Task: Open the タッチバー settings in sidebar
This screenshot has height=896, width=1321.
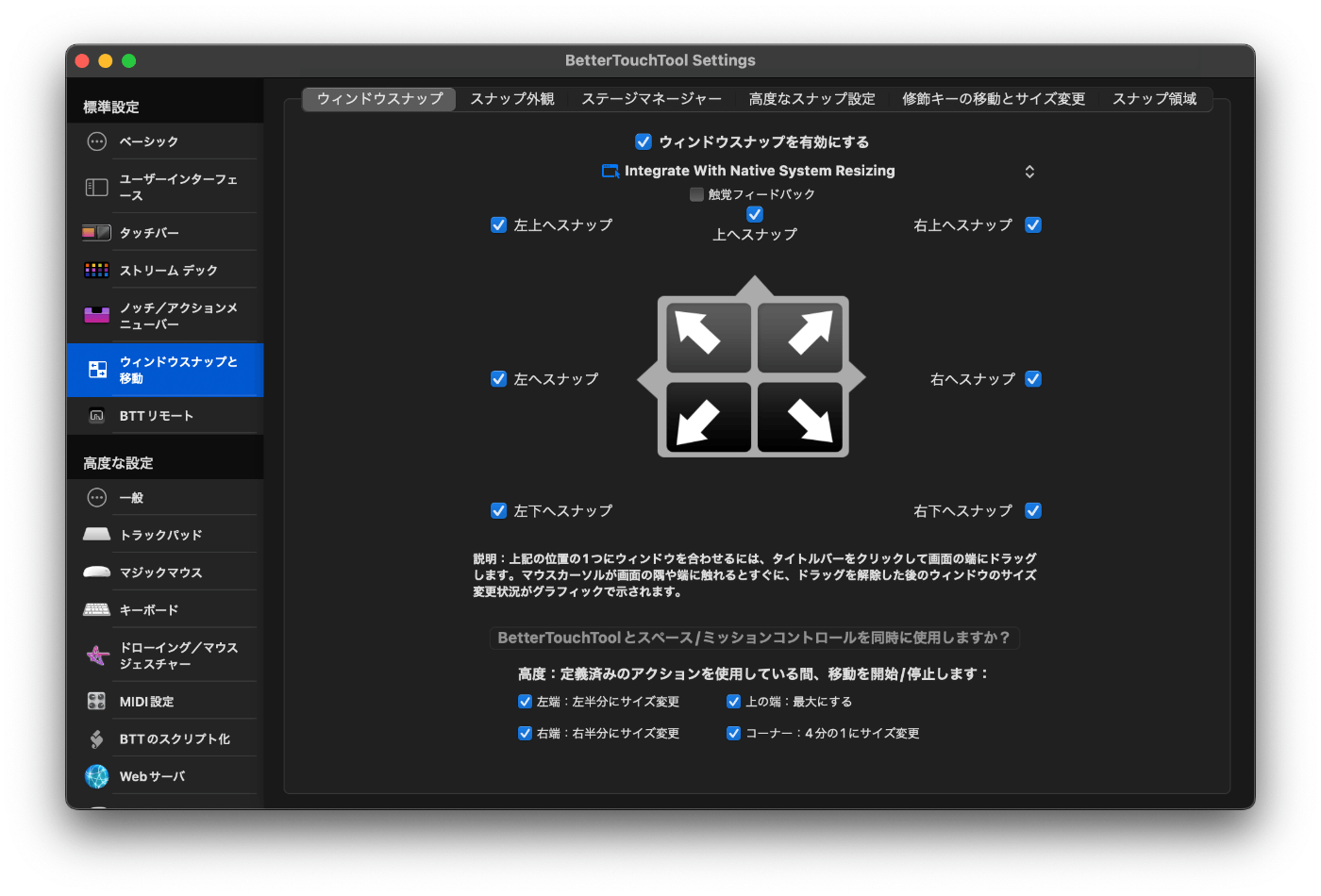Action: pos(96,231)
